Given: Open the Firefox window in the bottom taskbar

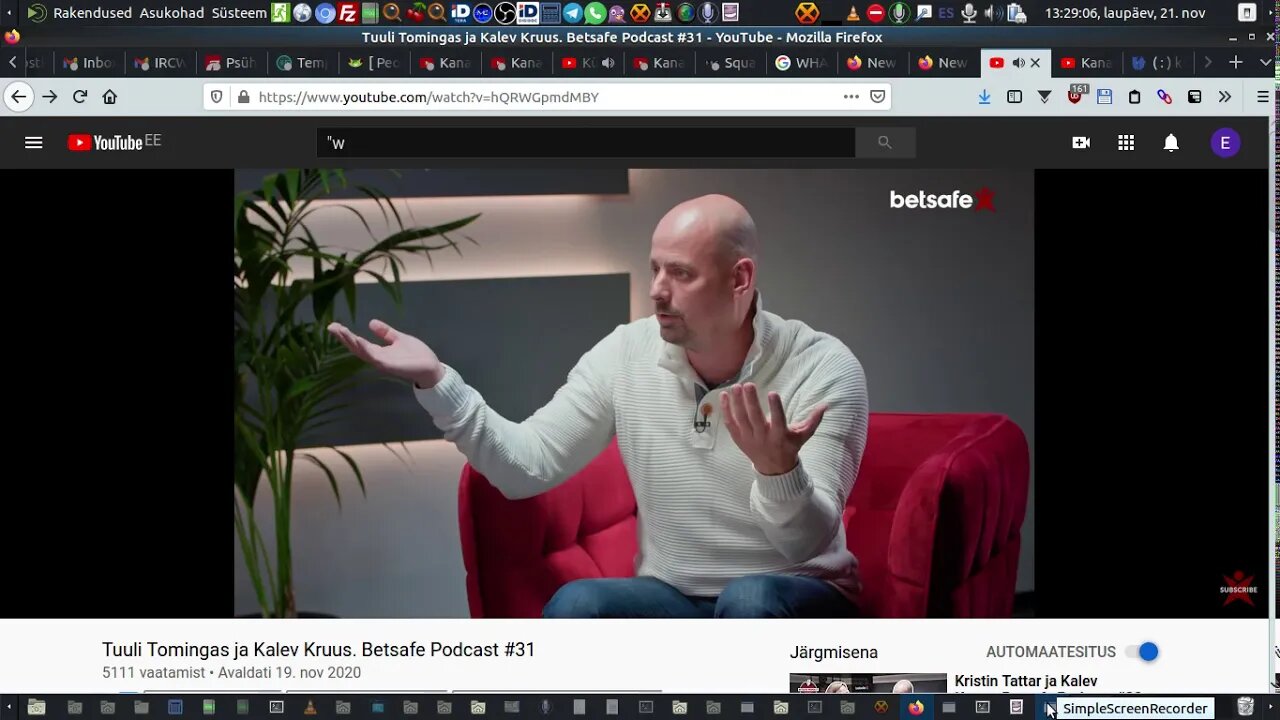Looking at the screenshot, I should (x=916, y=708).
